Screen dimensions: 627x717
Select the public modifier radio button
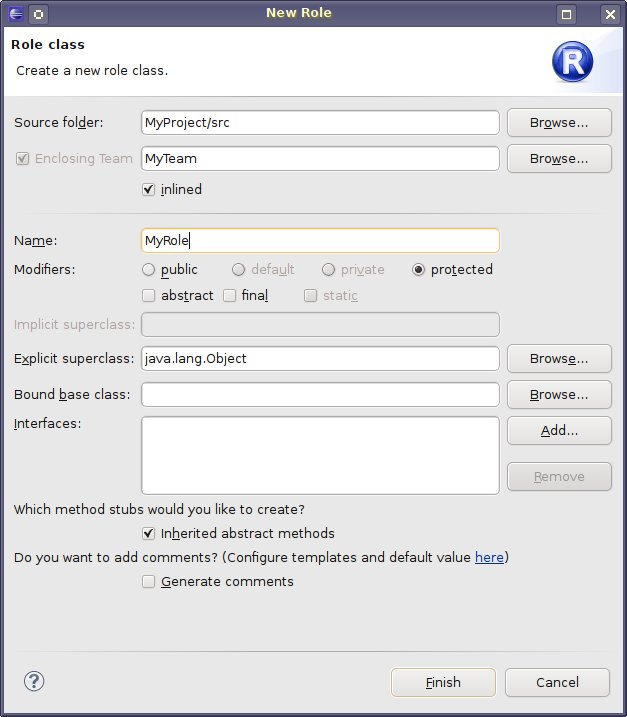(149, 269)
